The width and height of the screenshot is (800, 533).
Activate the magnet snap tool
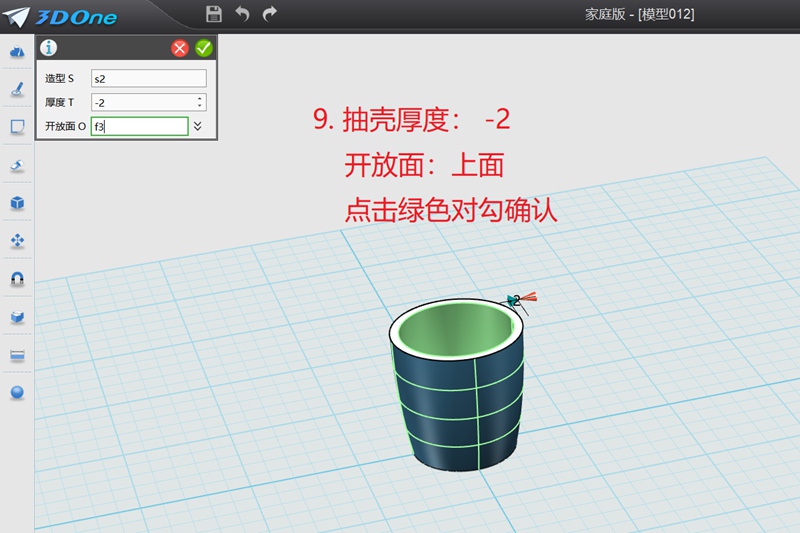click(x=17, y=278)
